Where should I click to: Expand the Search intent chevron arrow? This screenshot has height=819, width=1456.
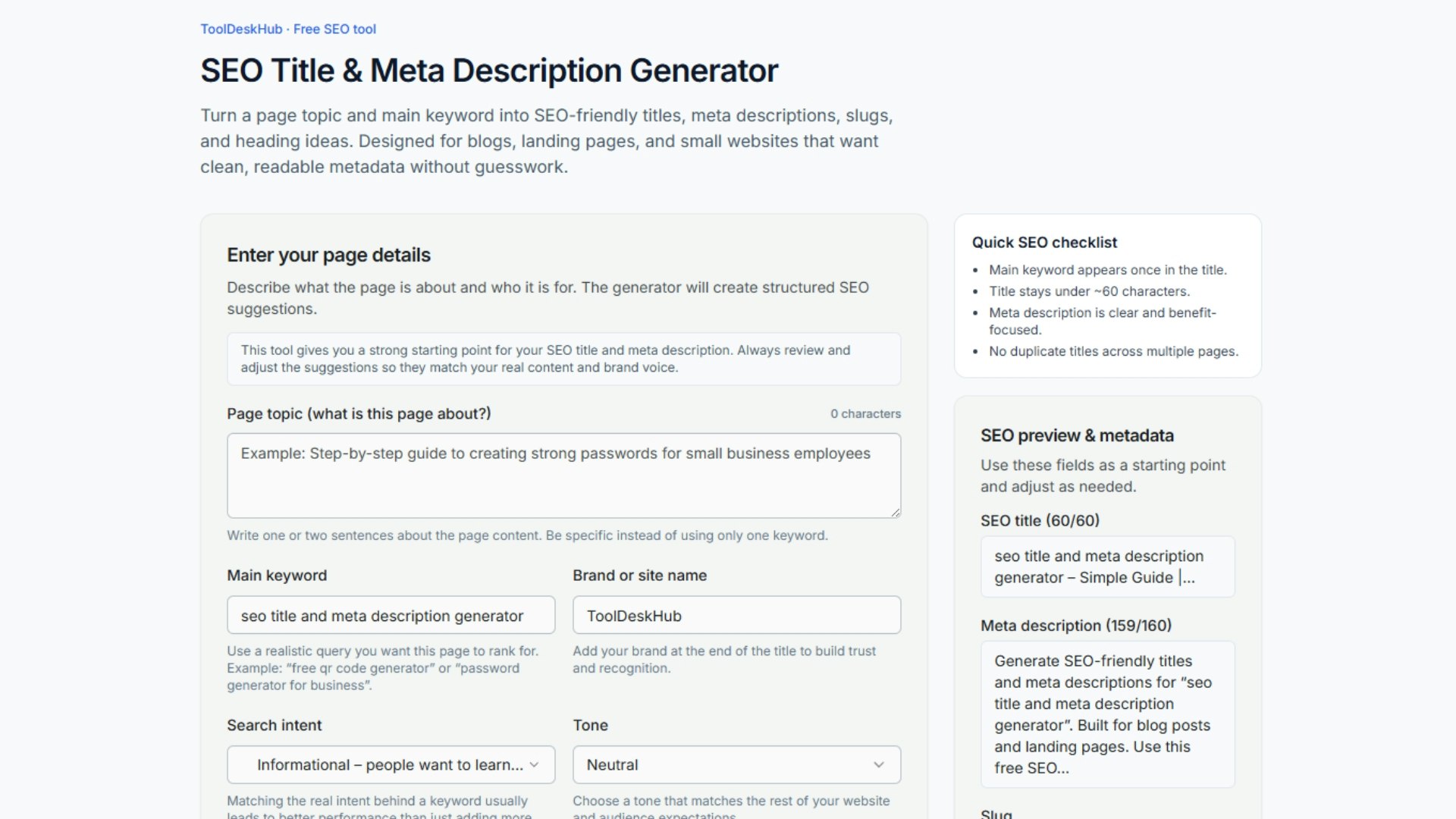[x=535, y=764]
